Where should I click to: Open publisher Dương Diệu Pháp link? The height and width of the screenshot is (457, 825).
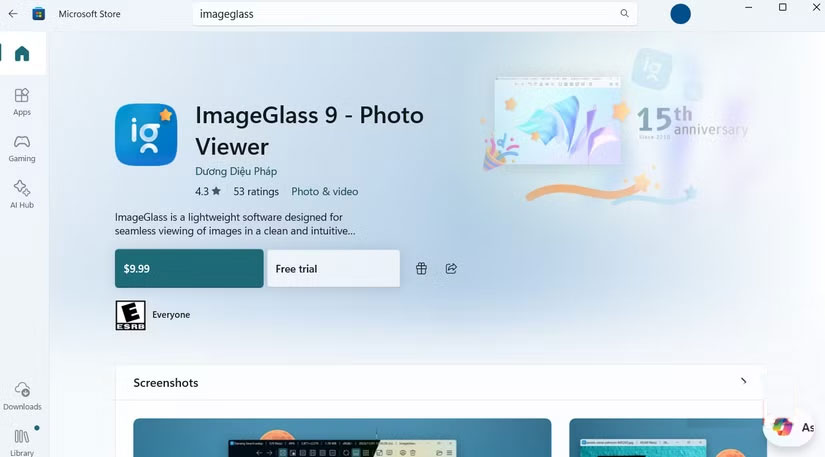click(236, 171)
